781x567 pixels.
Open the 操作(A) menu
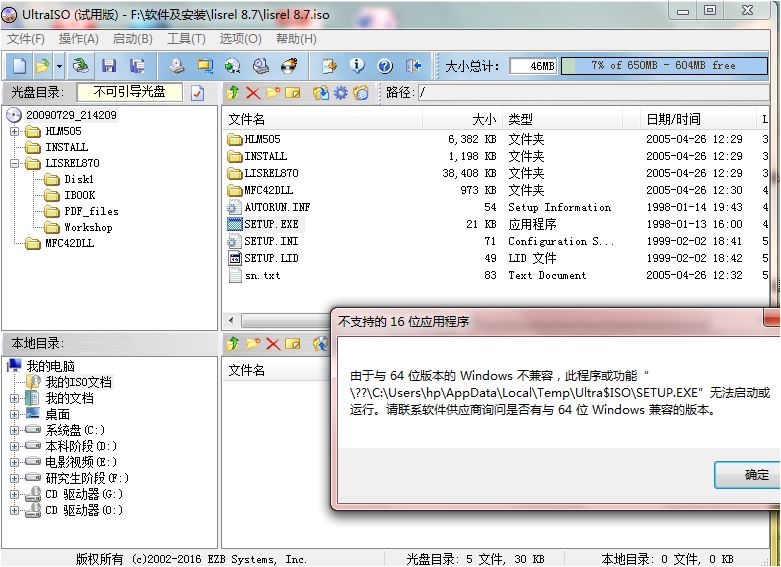[x=78, y=38]
